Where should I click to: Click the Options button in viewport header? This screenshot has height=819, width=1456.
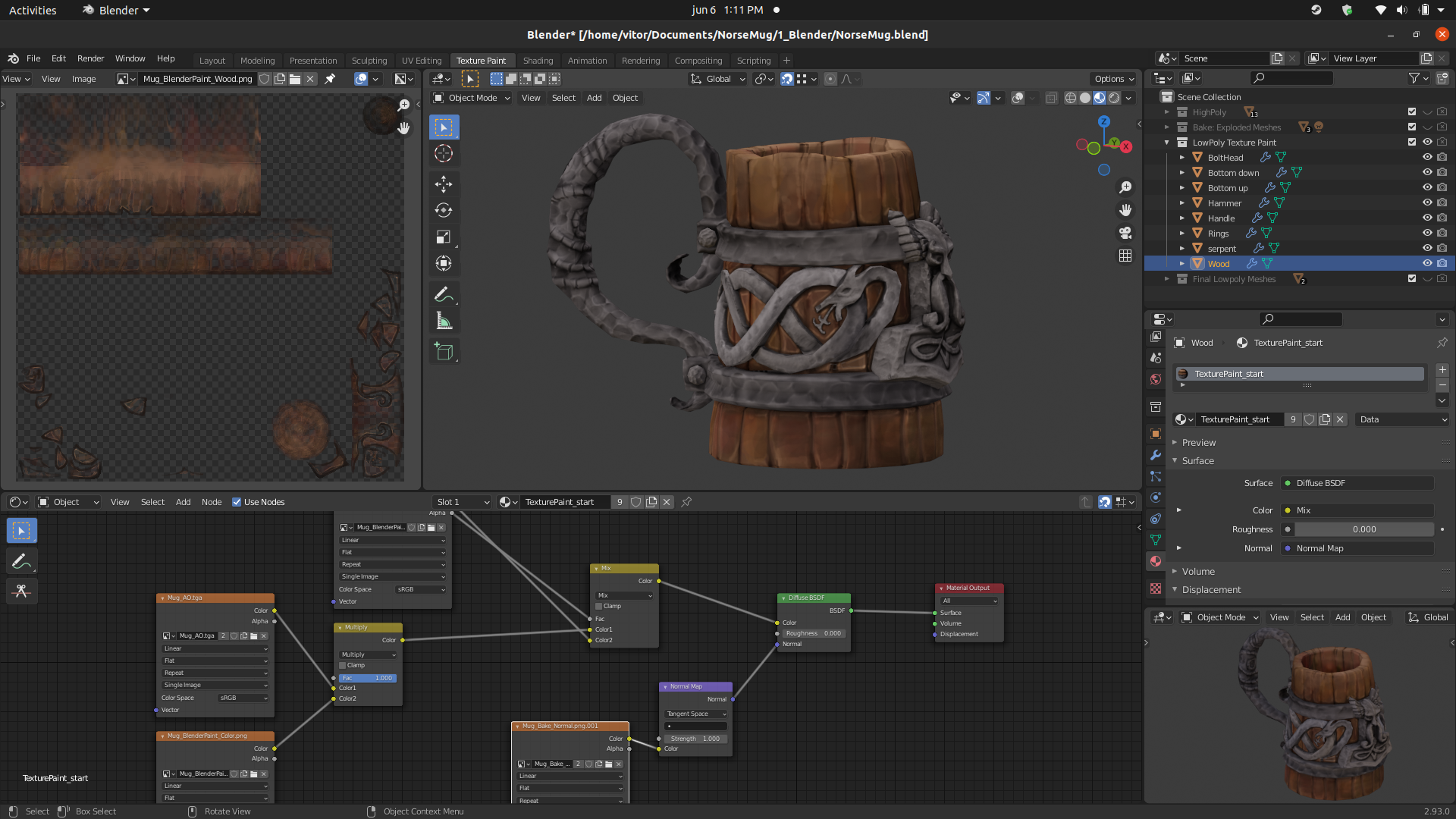(1113, 79)
